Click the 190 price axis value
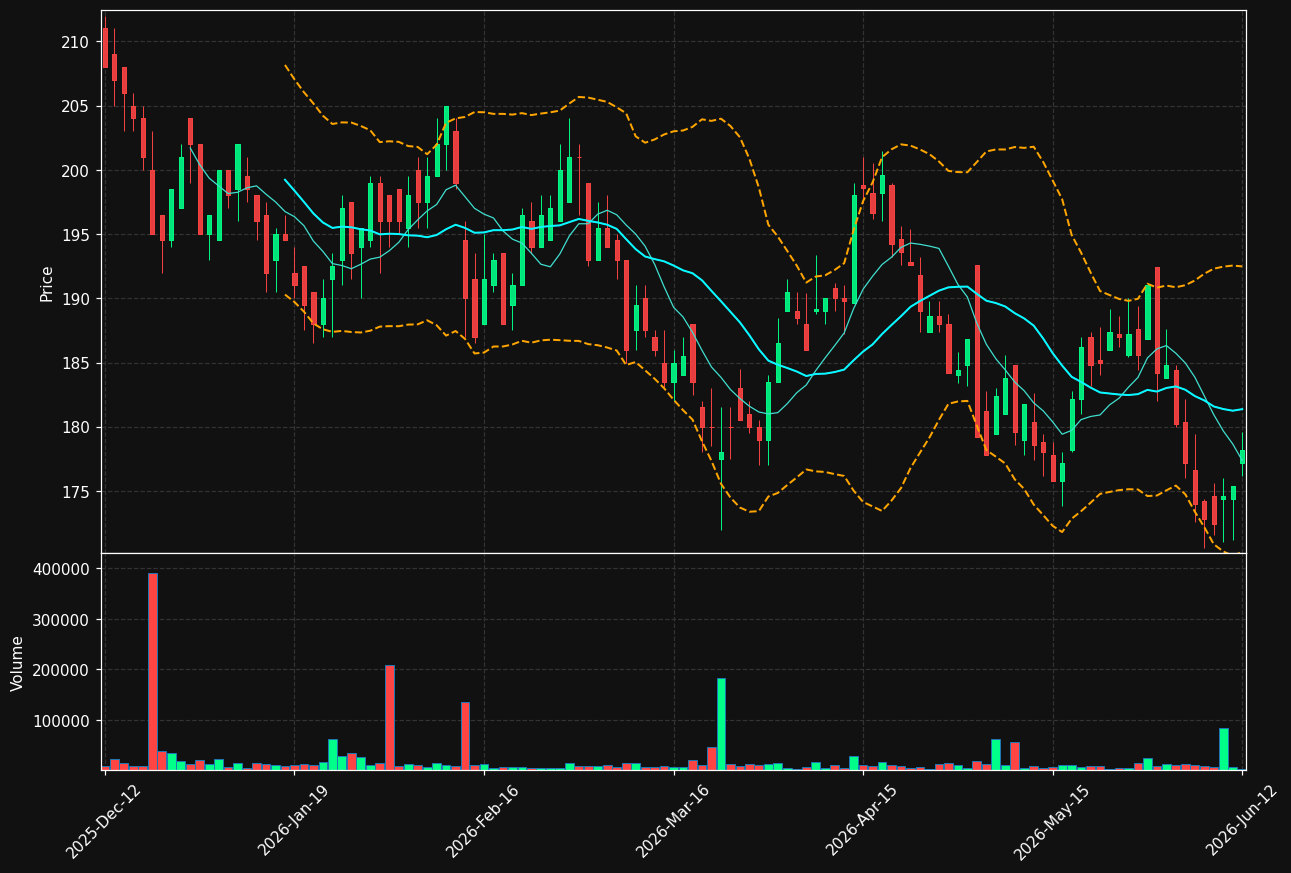1291x873 pixels. [75, 299]
